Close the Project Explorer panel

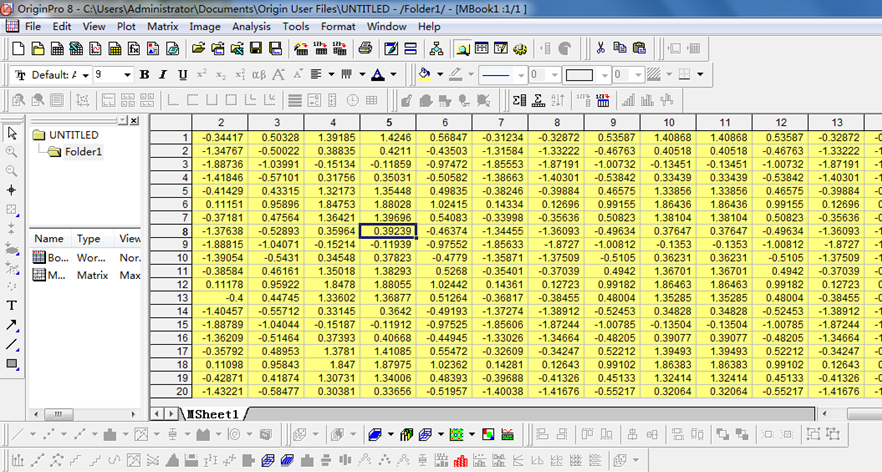click(134, 120)
